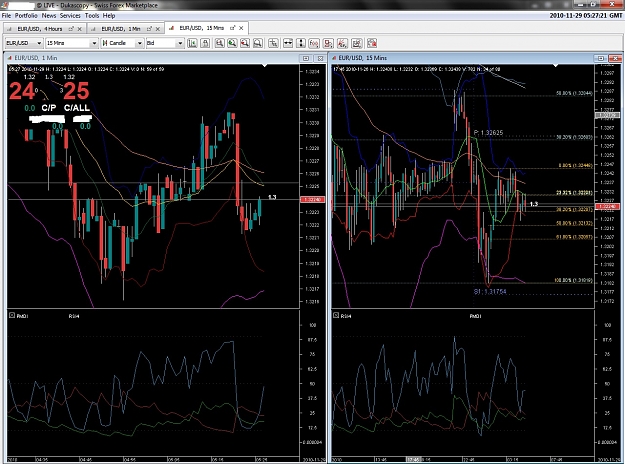Click the EUR/USD, 15 Mins panel title
Viewport: 625px width, 464px height.
[x=362, y=58]
